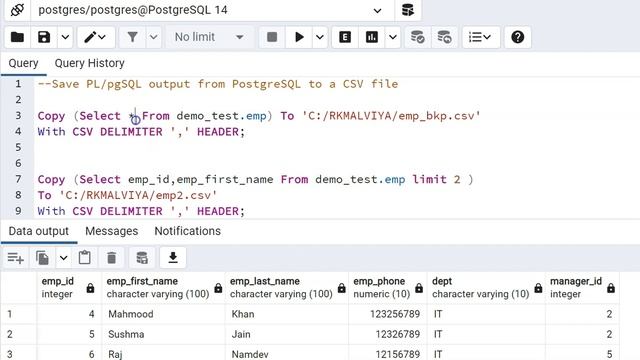Expand the Execute options arrow
640x360 pixels.
320,37
